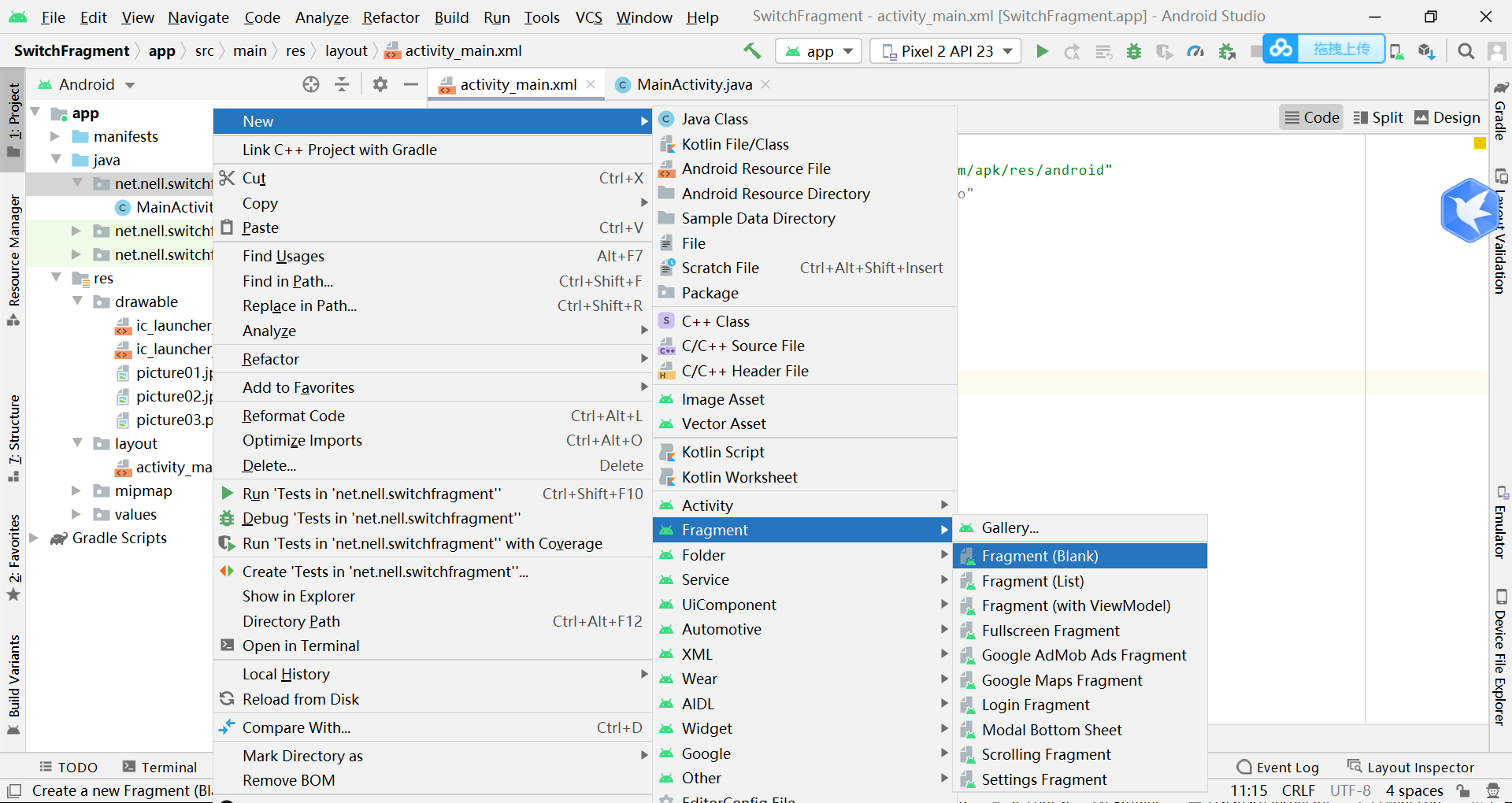Viewport: 1512px width, 803px height.
Task: Click the yellow warning indicator square
Action: (1480, 143)
